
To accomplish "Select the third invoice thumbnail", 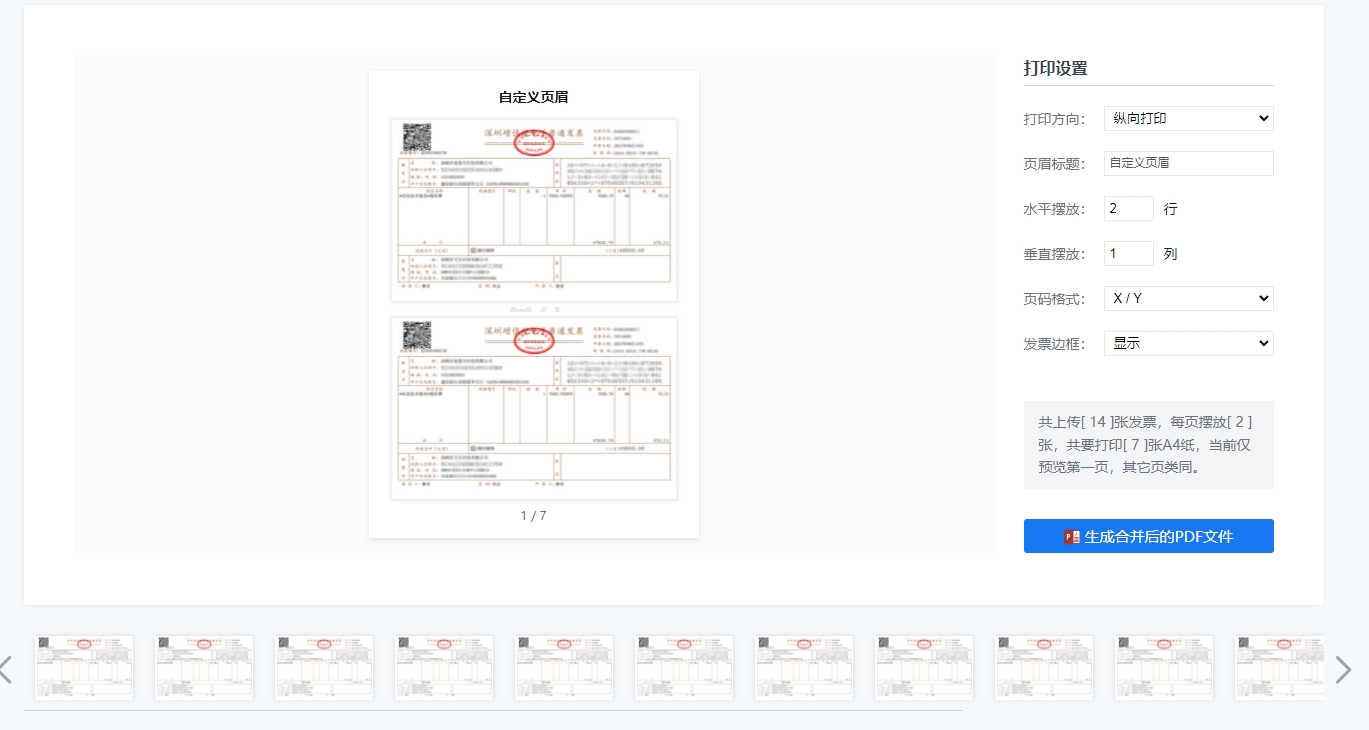I will tap(324, 667).
